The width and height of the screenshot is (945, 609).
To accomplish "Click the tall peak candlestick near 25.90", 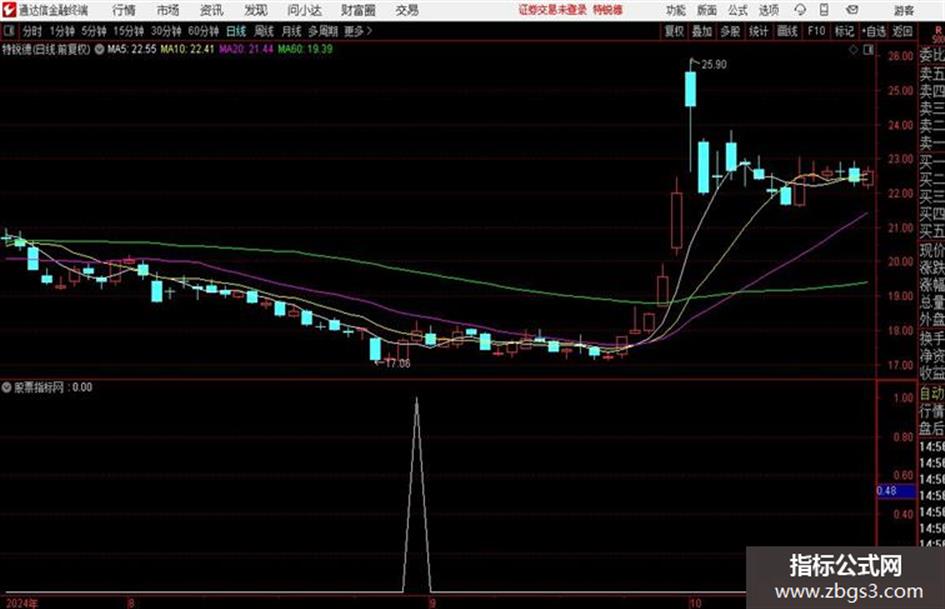I will [x=691, y=89].
